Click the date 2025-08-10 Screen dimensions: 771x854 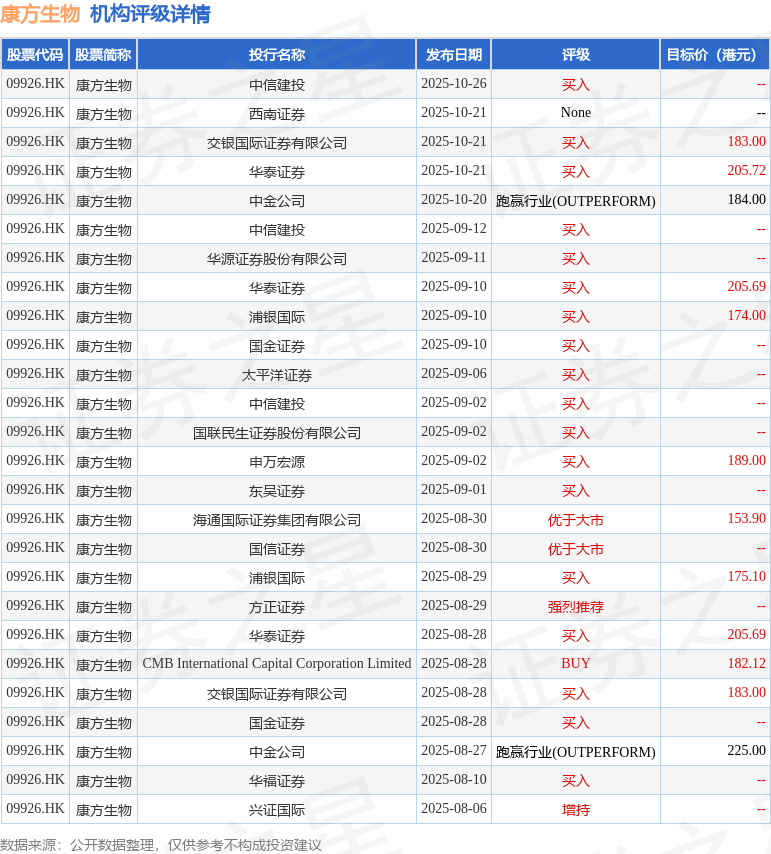(x=454, y=779)
